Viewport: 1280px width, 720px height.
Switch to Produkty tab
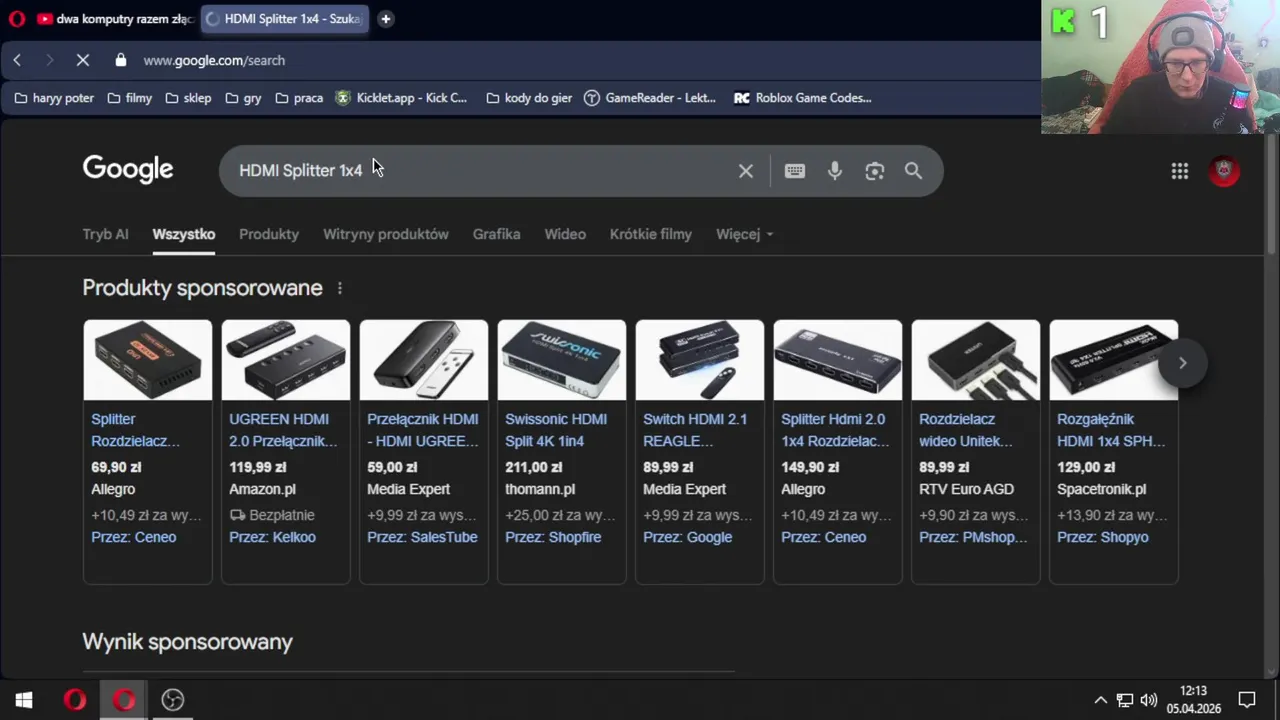pyautogui.click(x=269, y=234)
